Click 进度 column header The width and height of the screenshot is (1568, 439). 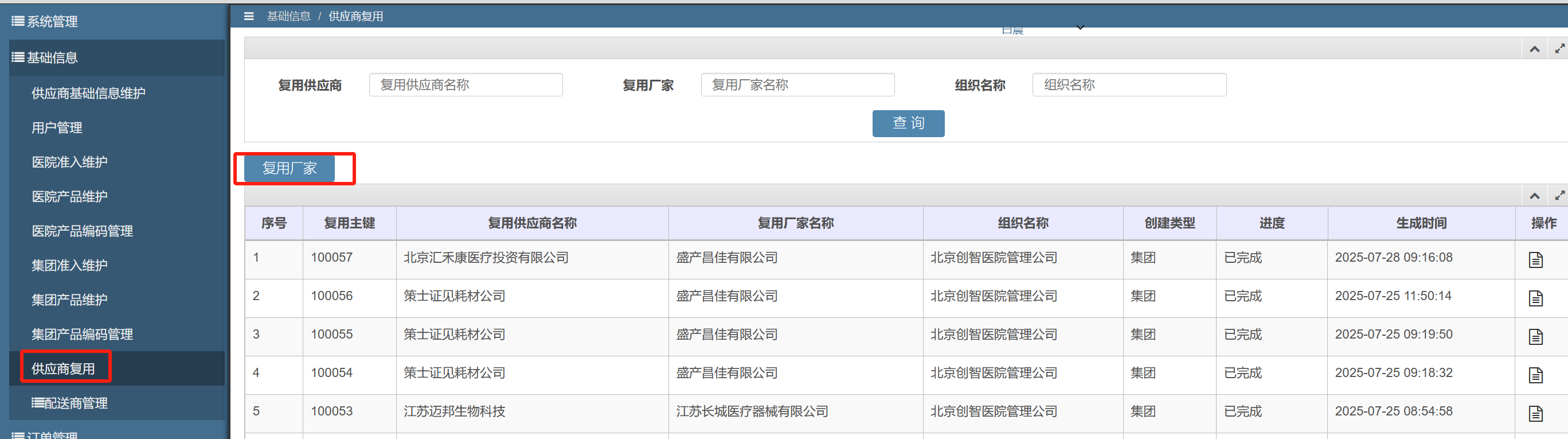1272,223
